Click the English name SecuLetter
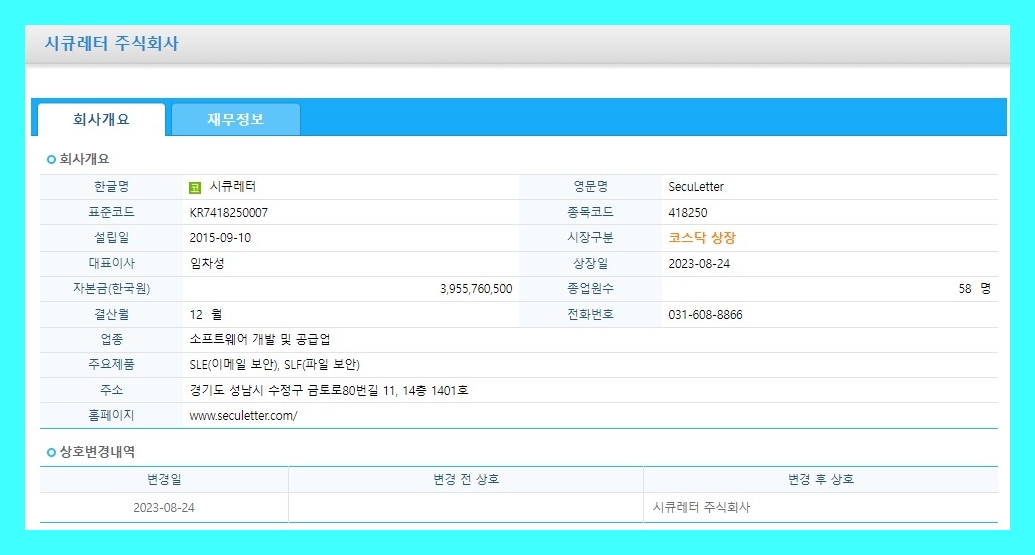The width and height of the screenshot is (1035, 555). coord(696,187)
